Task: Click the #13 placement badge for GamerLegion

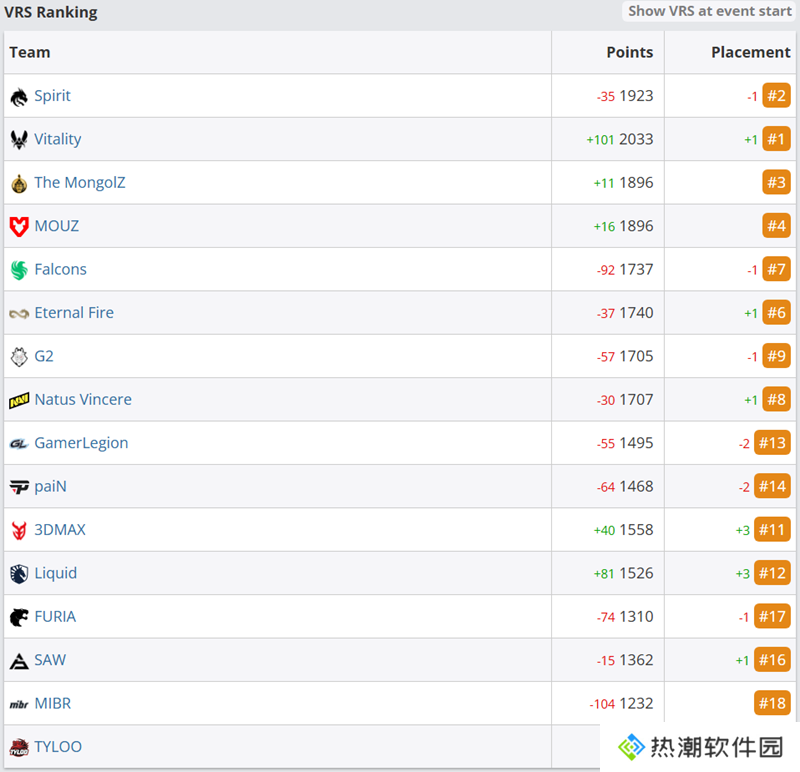Action: tap(772, 442)
